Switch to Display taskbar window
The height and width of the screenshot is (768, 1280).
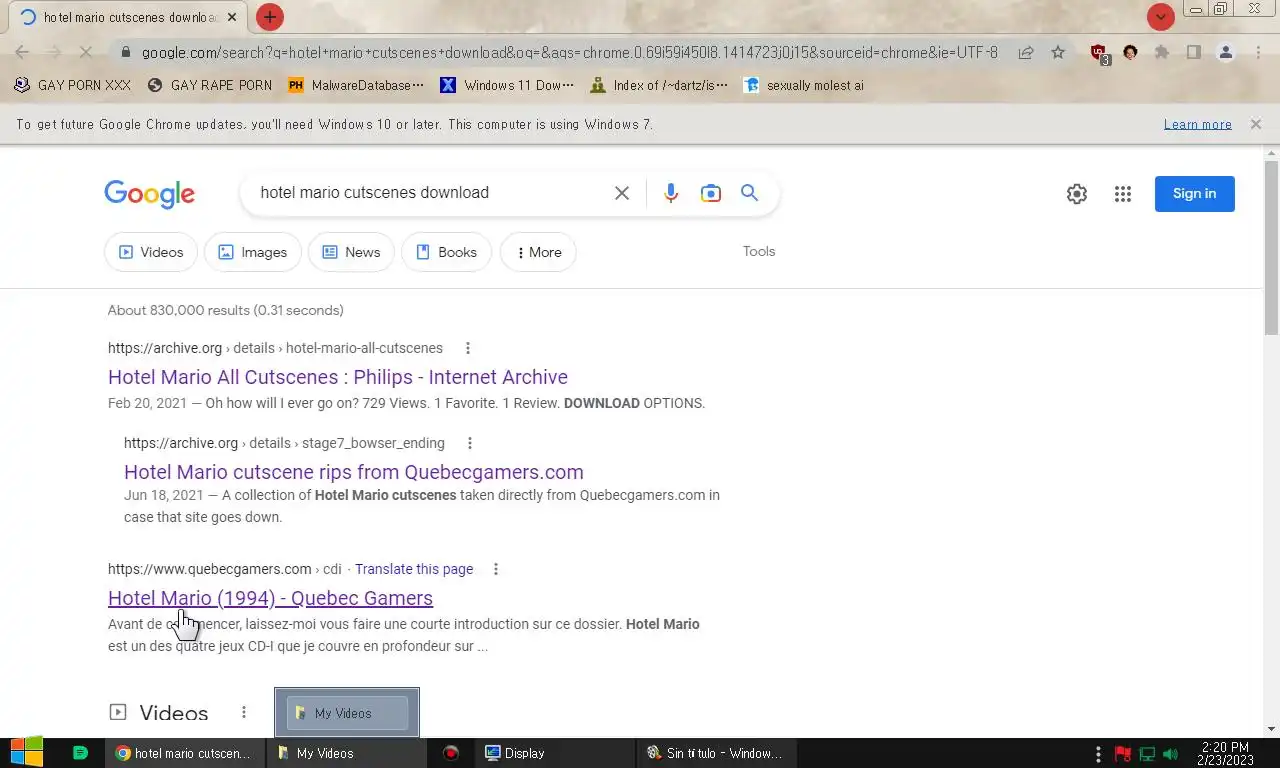pos(555,753)
